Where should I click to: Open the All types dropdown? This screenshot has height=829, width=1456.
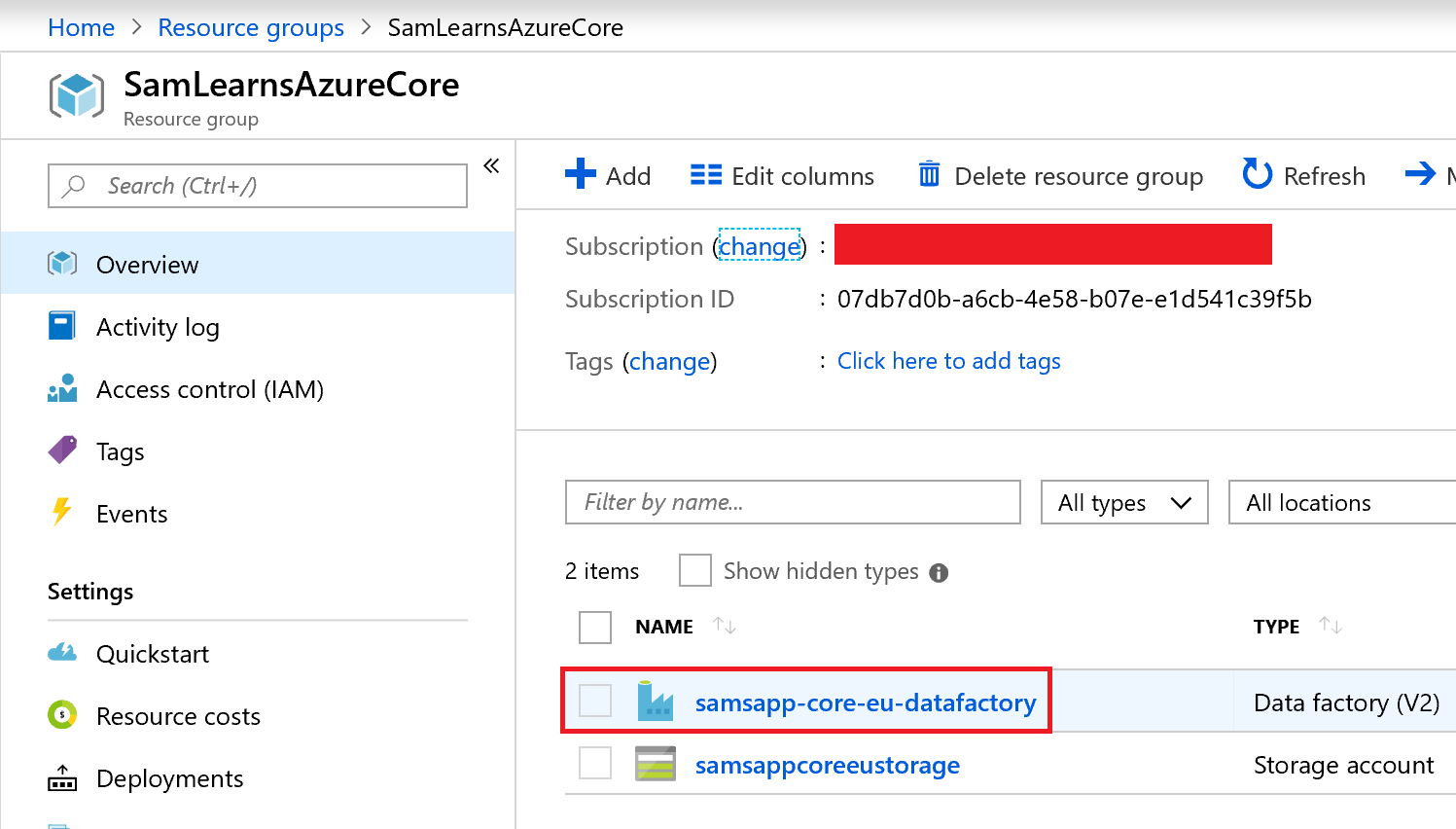[x=1124, y=503]
